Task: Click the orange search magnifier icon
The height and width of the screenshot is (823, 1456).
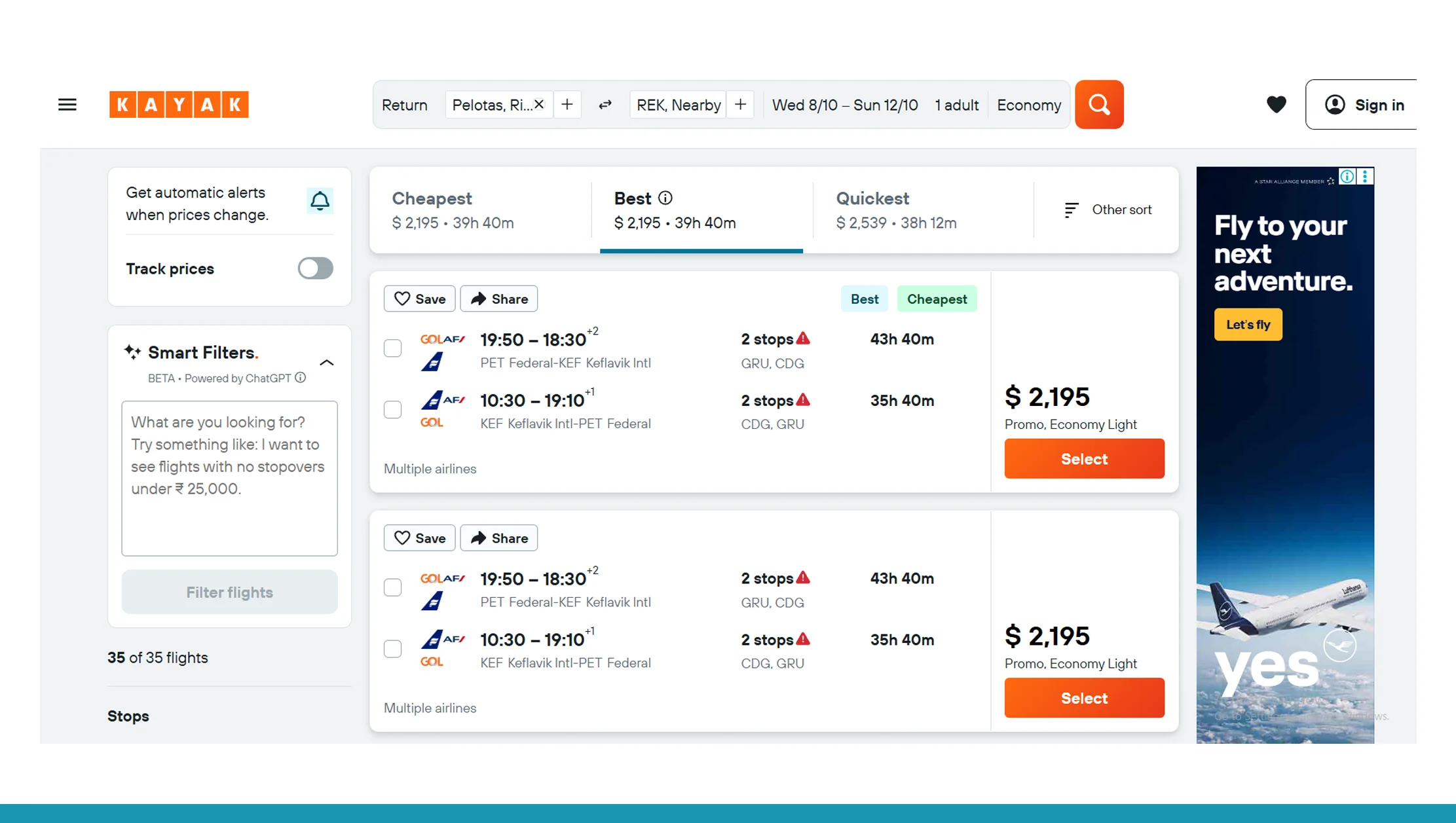Action: click(x=1099, y=105)
